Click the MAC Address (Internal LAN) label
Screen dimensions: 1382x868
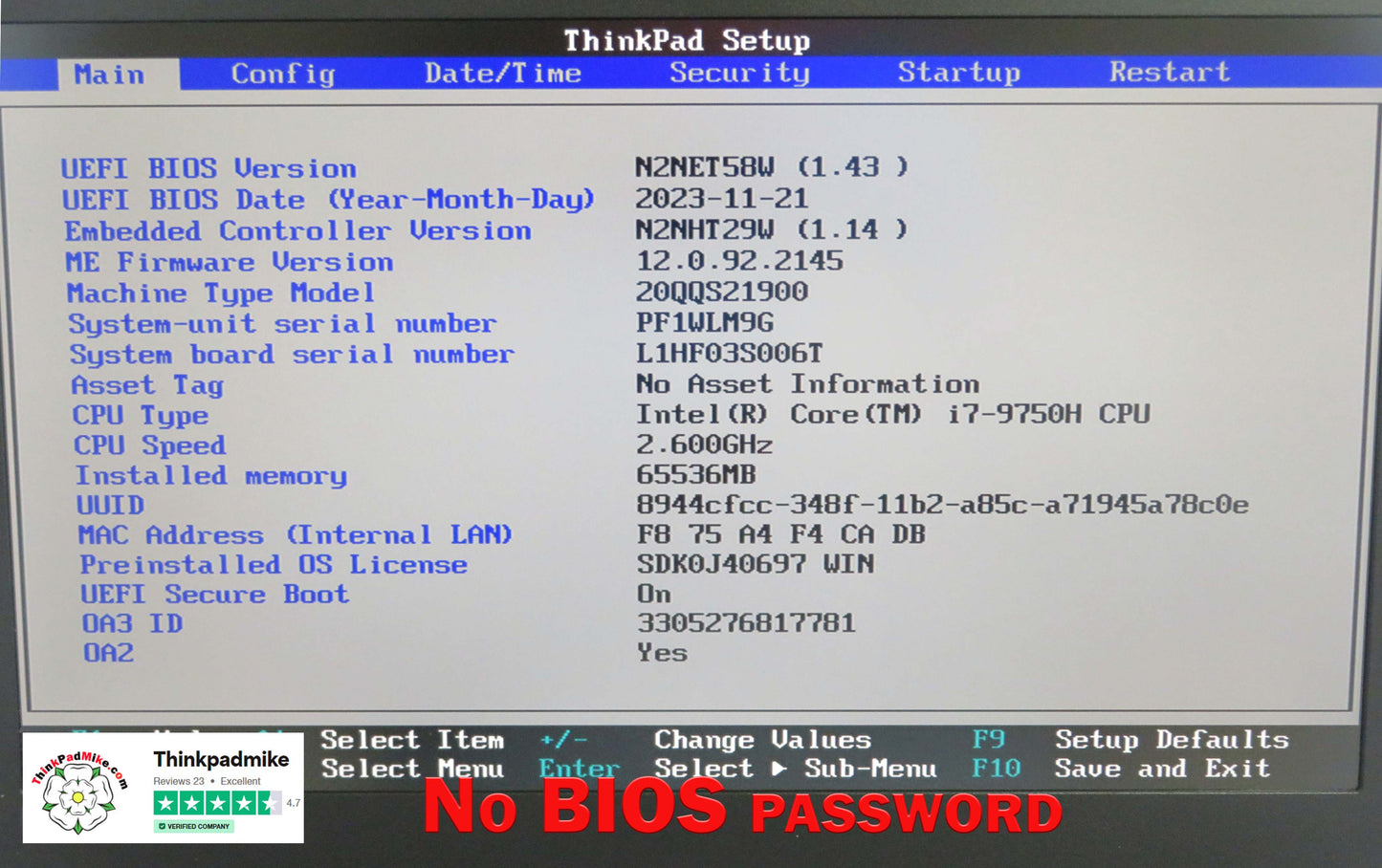(296, 534)
